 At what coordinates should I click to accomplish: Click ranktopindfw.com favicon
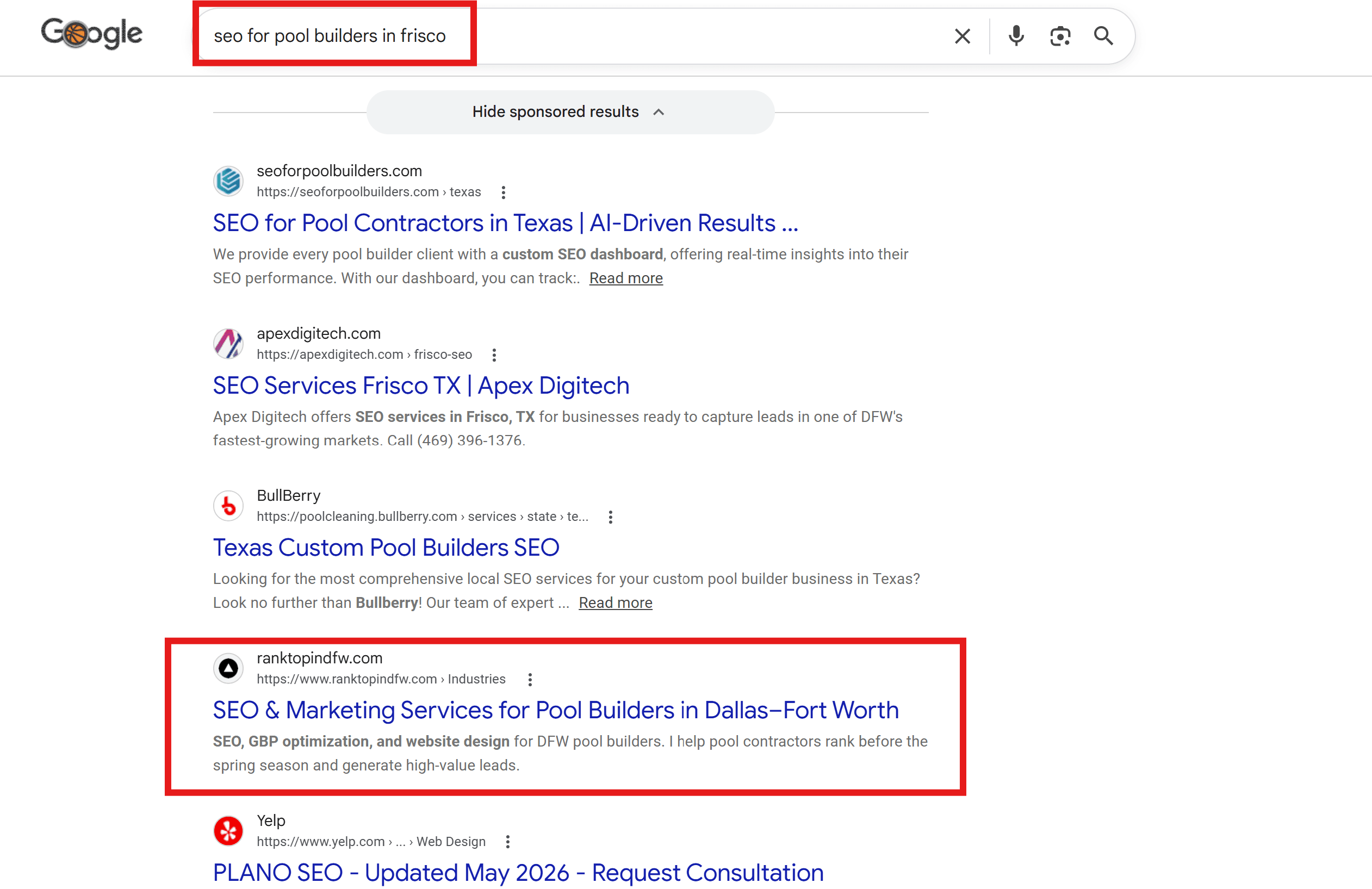pos(228,668)
